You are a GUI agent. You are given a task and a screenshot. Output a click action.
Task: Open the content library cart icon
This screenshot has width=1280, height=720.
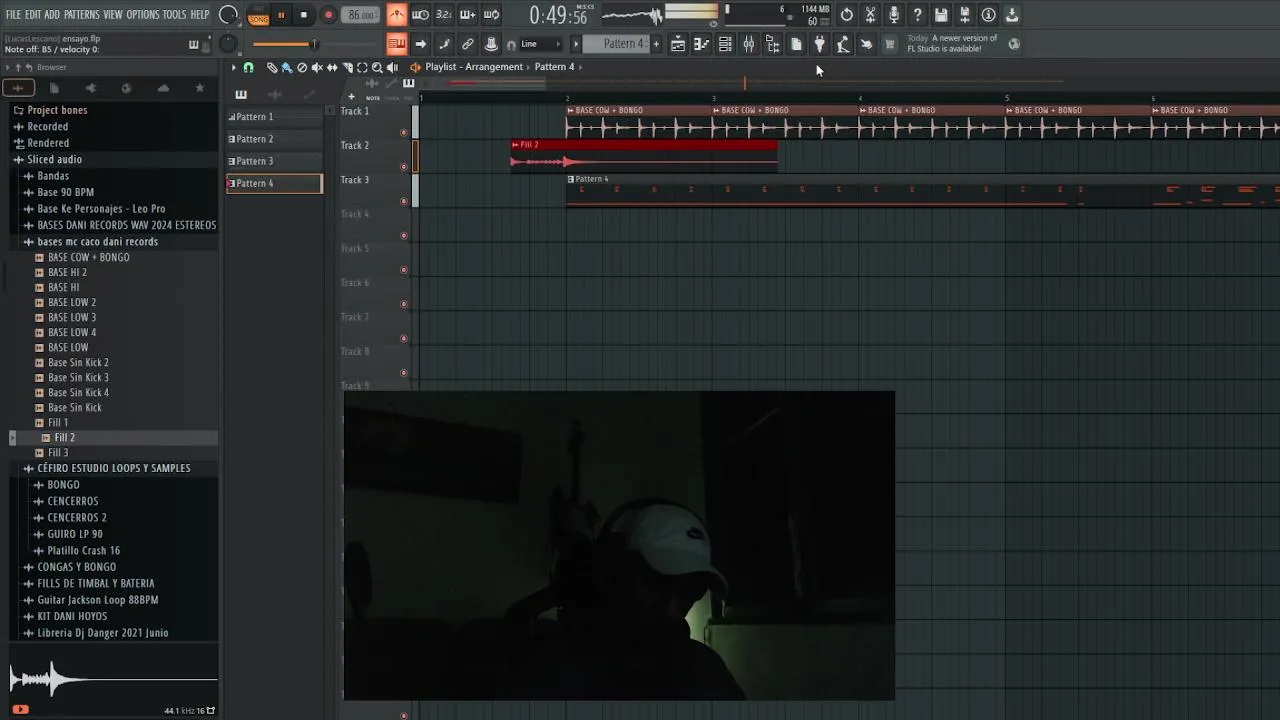coord(890,44)
